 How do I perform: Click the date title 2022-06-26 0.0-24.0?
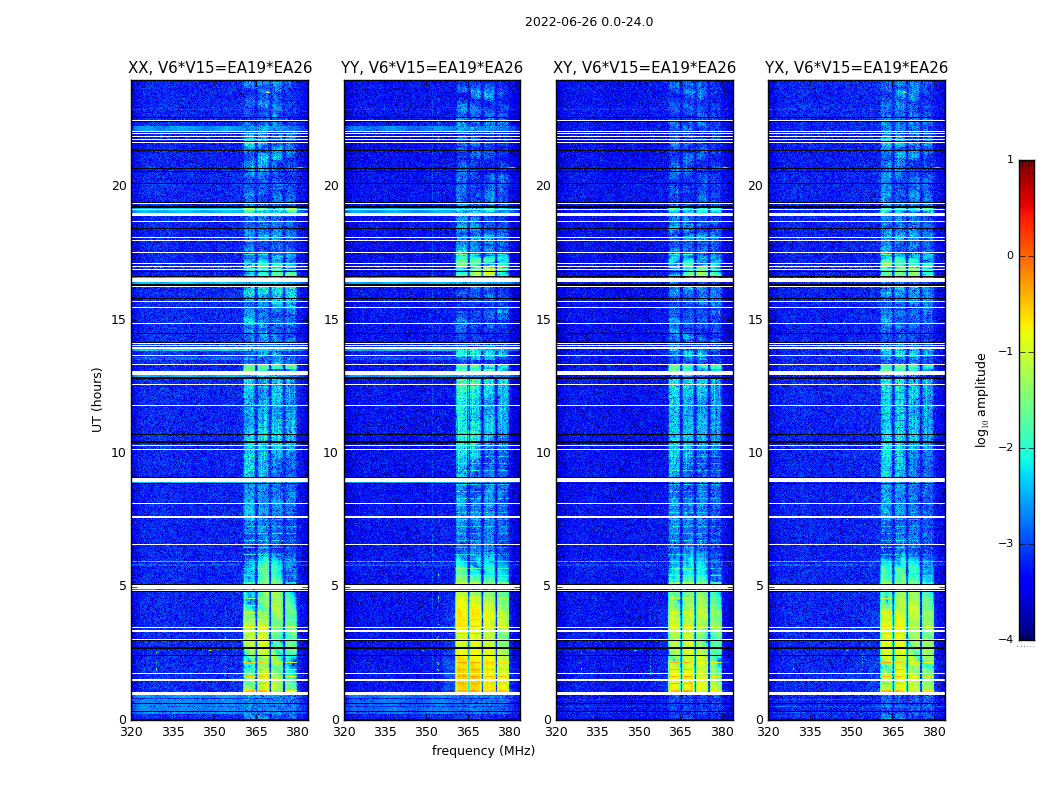(589, 22)
